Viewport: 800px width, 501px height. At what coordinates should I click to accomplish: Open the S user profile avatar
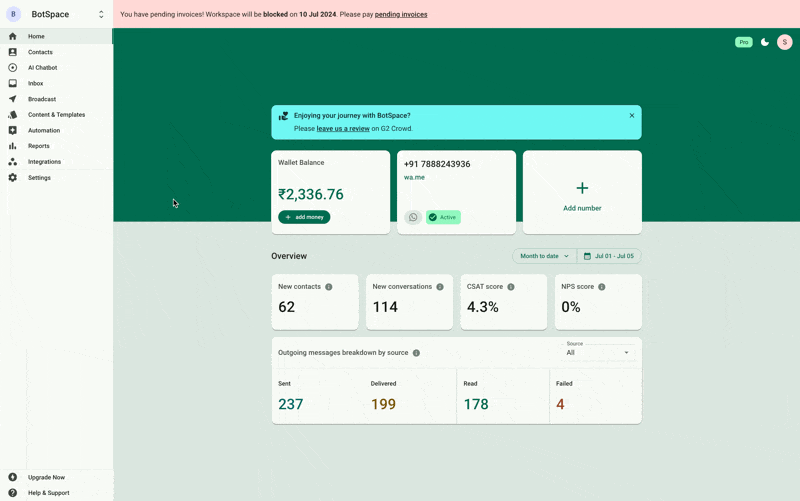pos(785,42)
